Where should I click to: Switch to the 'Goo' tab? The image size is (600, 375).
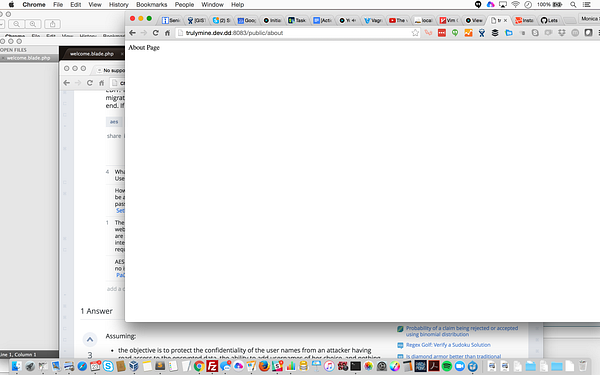[x=246, y=20]
